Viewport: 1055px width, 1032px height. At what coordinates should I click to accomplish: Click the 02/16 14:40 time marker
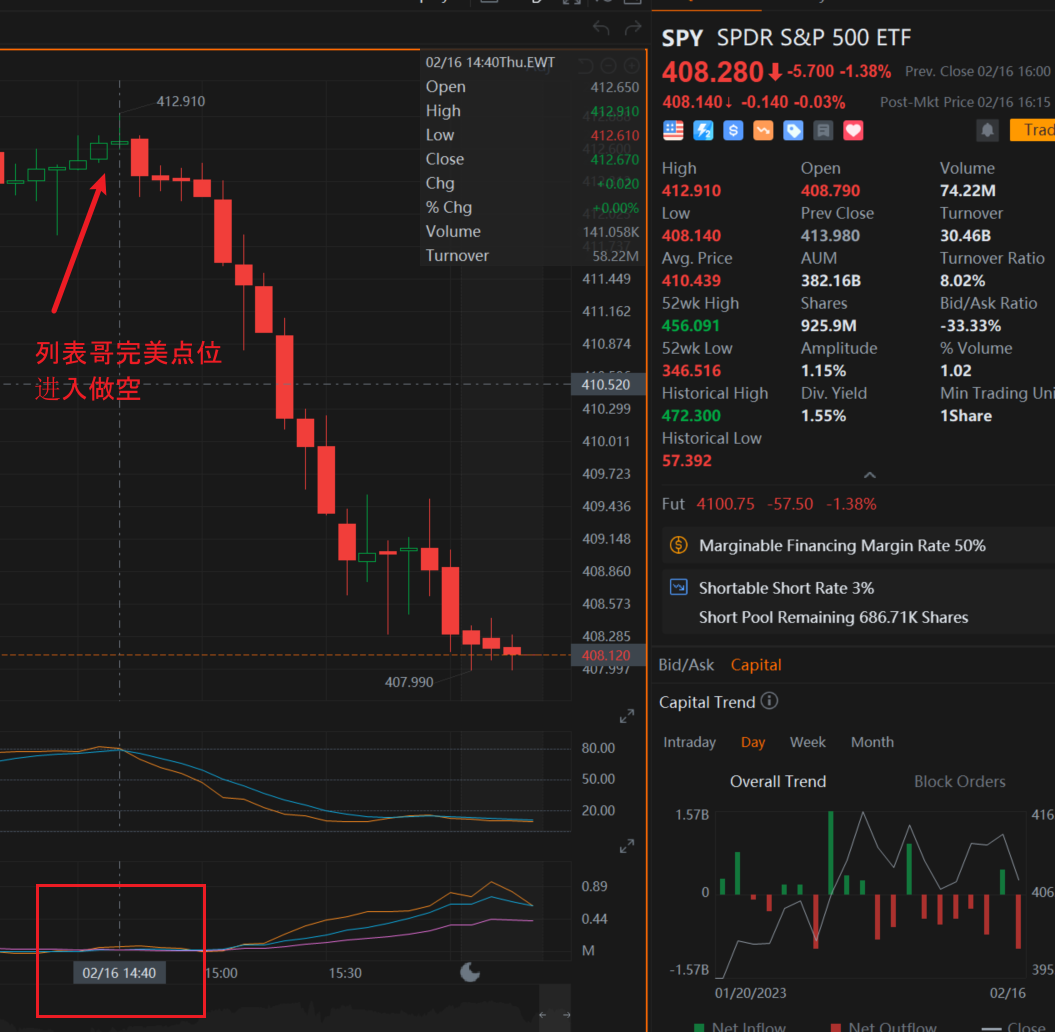(x=119, y=973)
